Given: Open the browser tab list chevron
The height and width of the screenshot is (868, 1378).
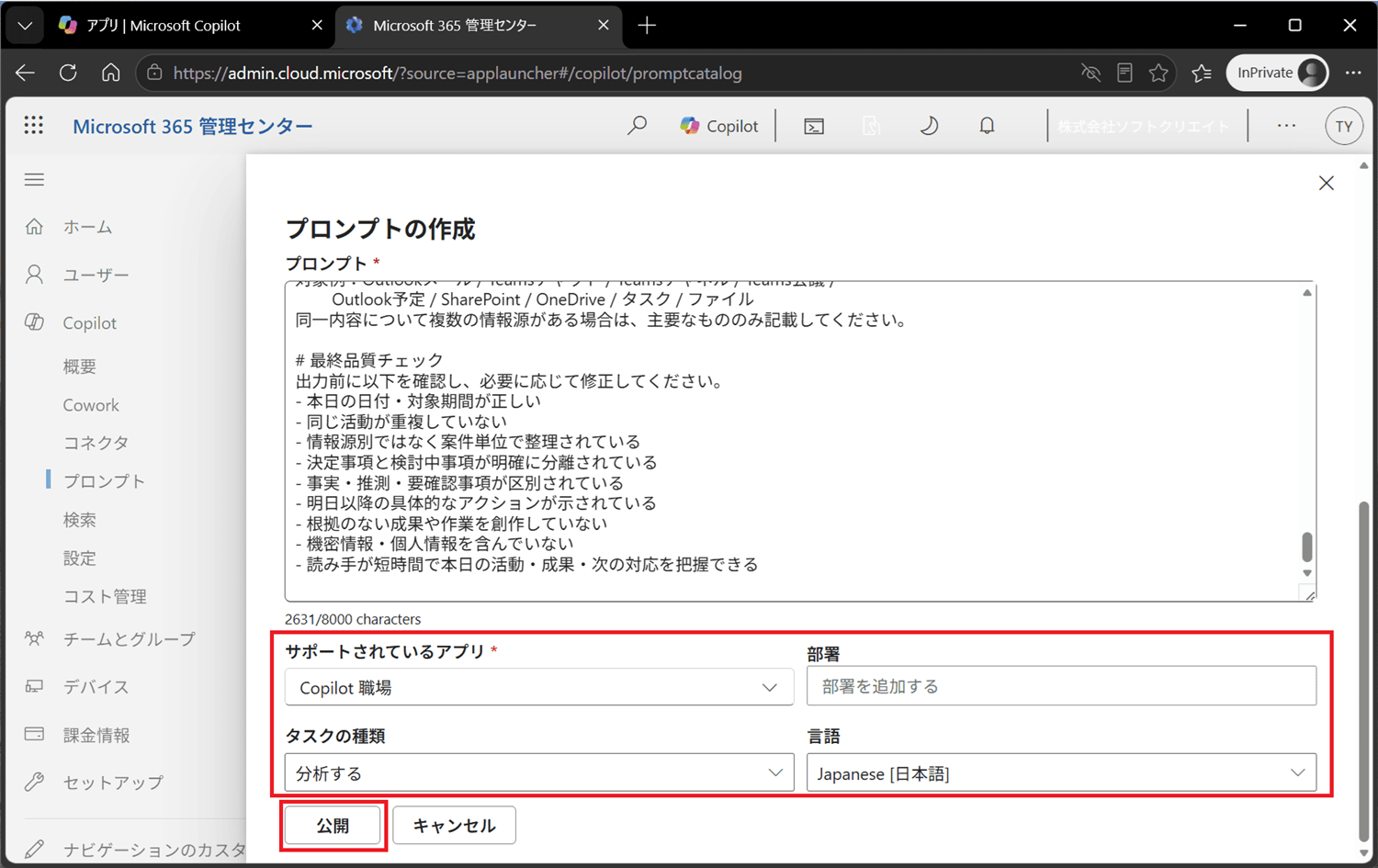Looking at the screenshot, I should (x=25, y=25).
